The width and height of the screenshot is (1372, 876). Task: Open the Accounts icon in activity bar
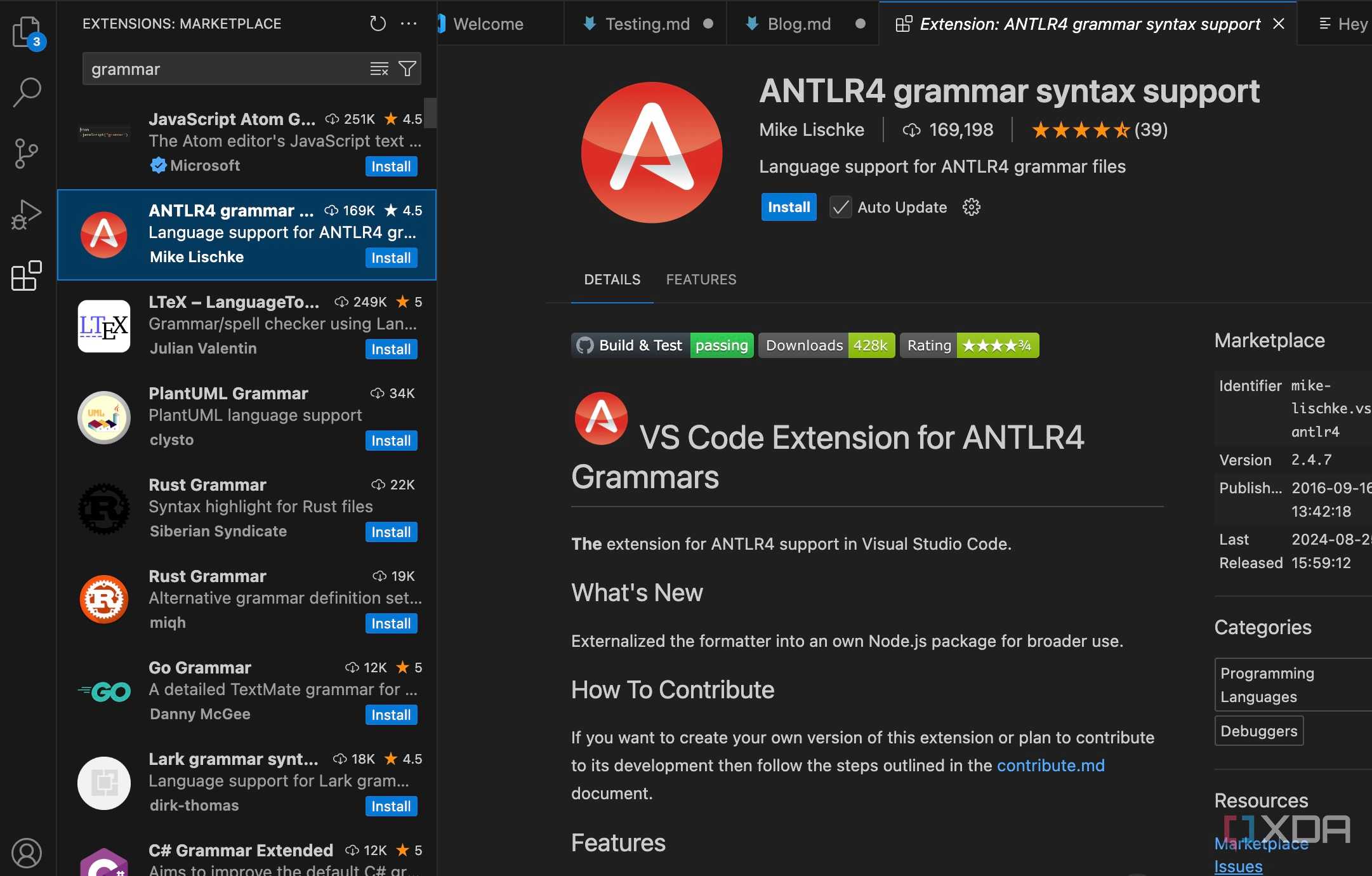point(27,853)
